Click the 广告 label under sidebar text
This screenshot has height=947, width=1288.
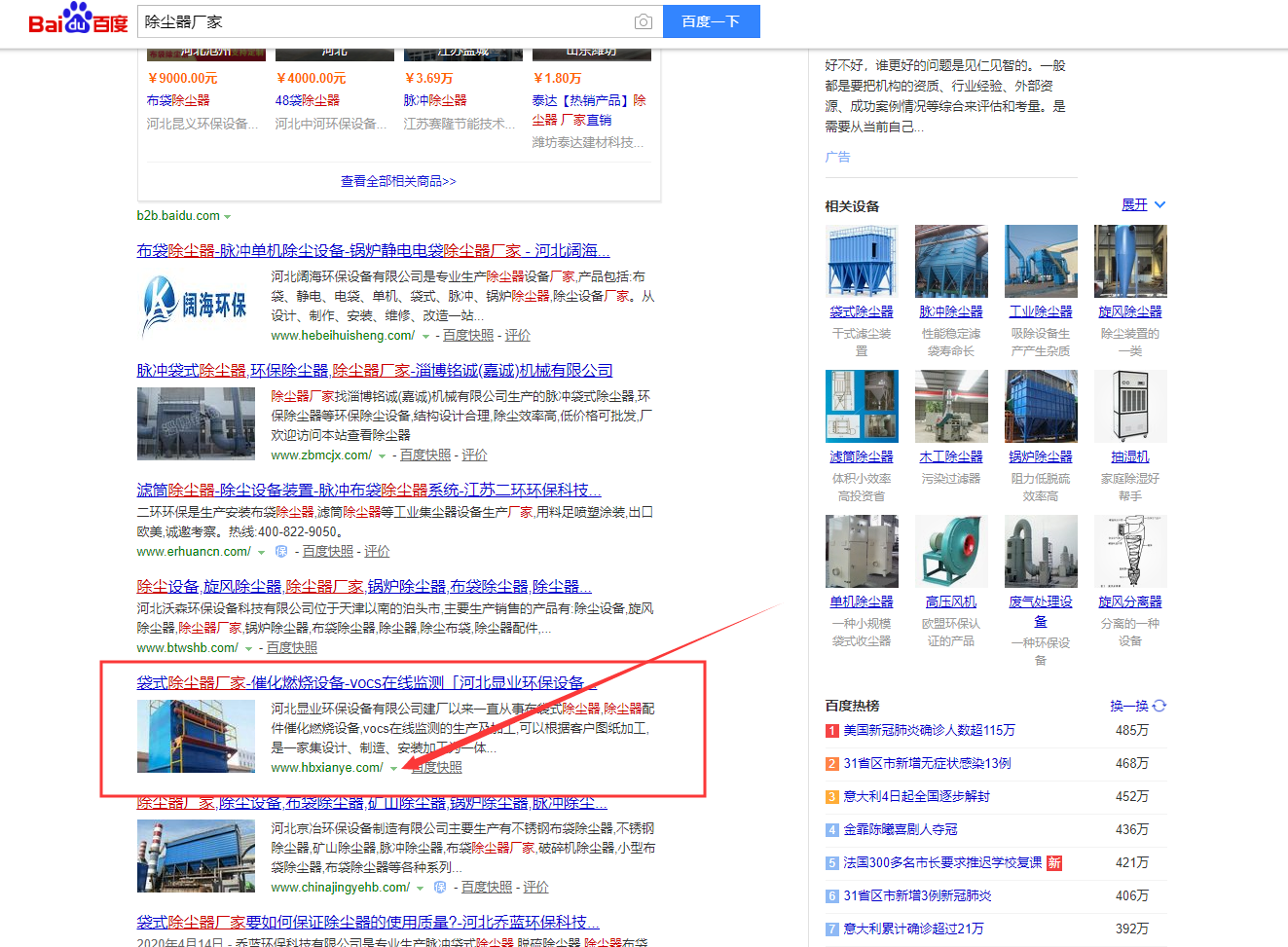[837, 157]
